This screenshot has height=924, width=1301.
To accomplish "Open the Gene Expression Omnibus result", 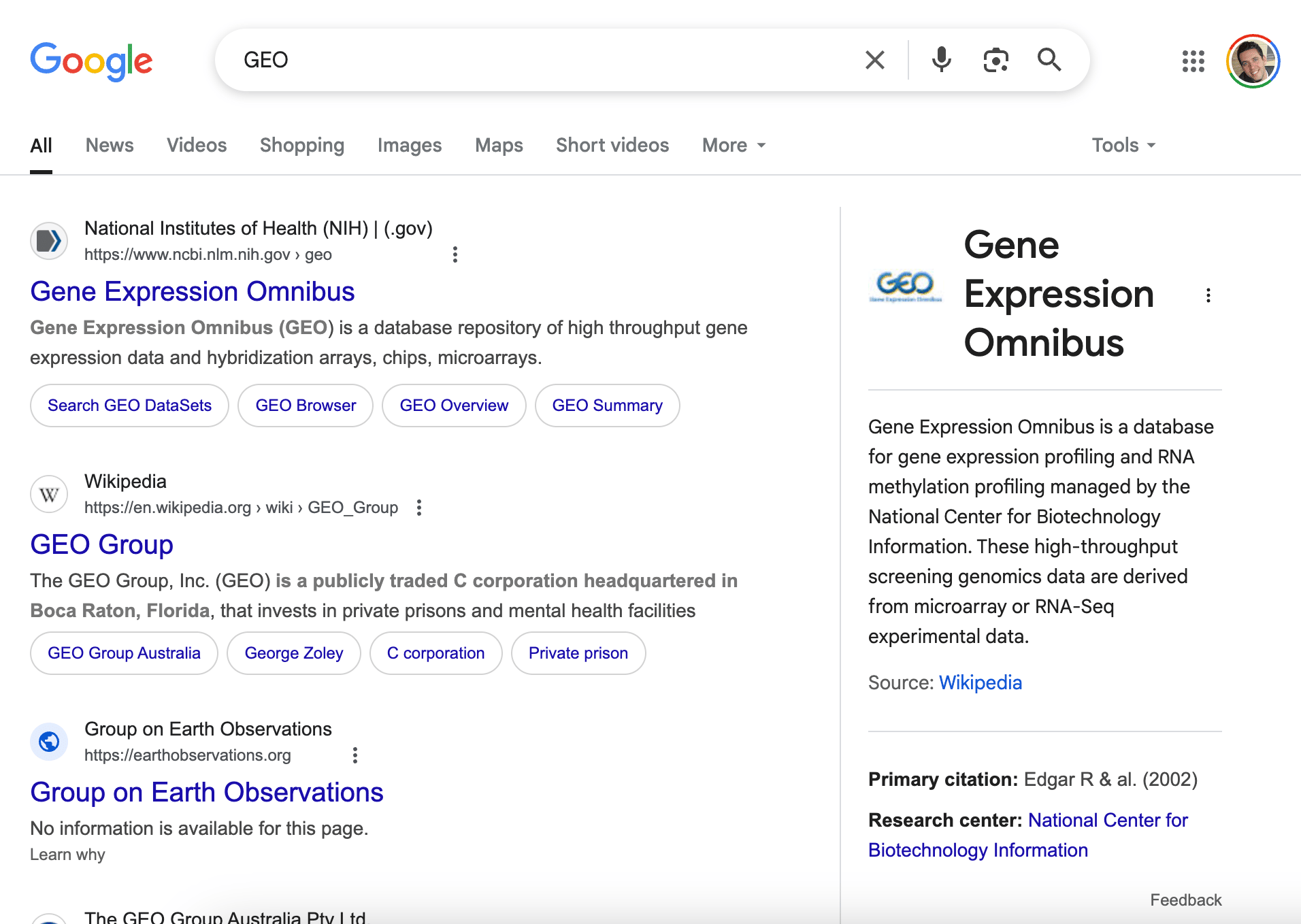I will [x=193, y=292].
